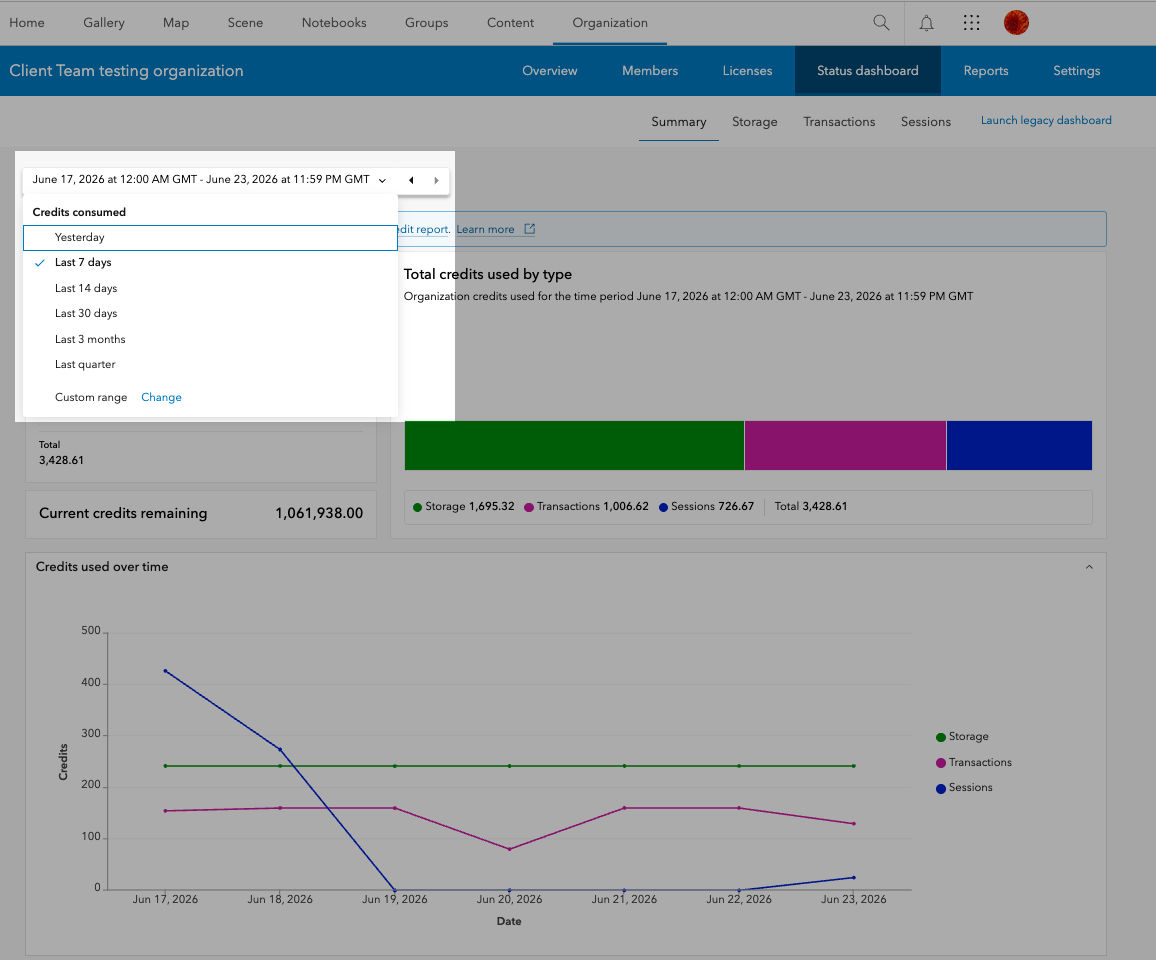This screenshot has height=960, width=1156.
Task: Go to previous date range arrow
Action: (411, 180)
